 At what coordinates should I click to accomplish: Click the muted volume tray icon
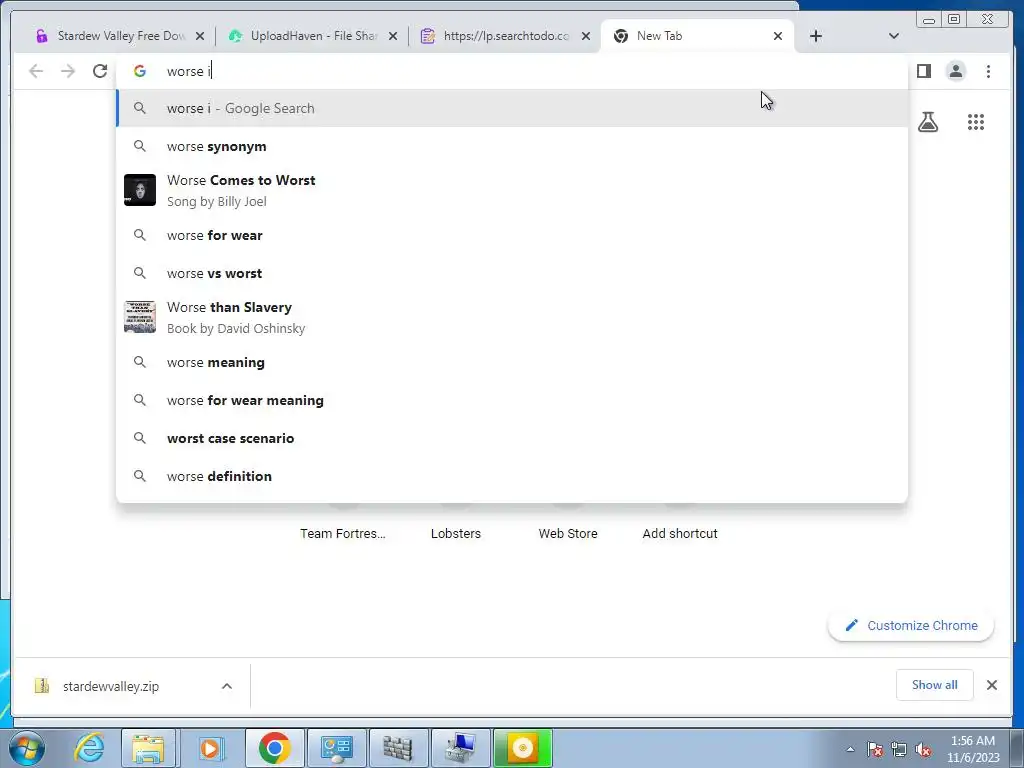(923, 749)
